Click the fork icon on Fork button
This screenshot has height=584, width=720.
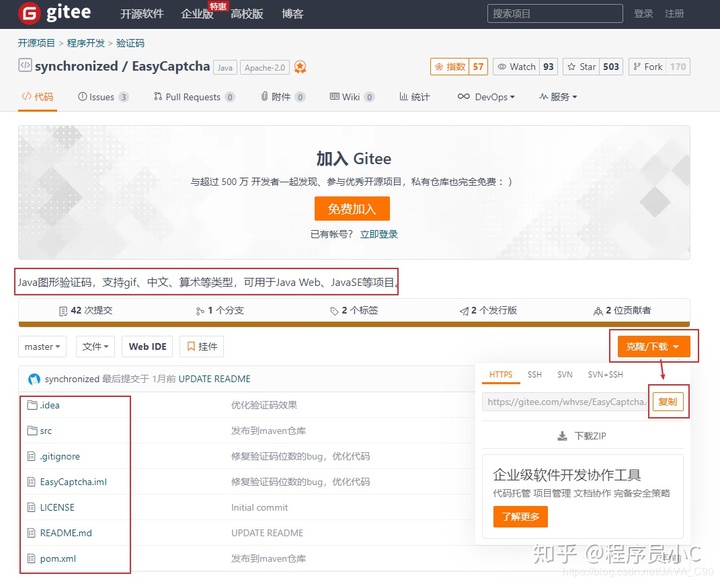tap(637, 67)
